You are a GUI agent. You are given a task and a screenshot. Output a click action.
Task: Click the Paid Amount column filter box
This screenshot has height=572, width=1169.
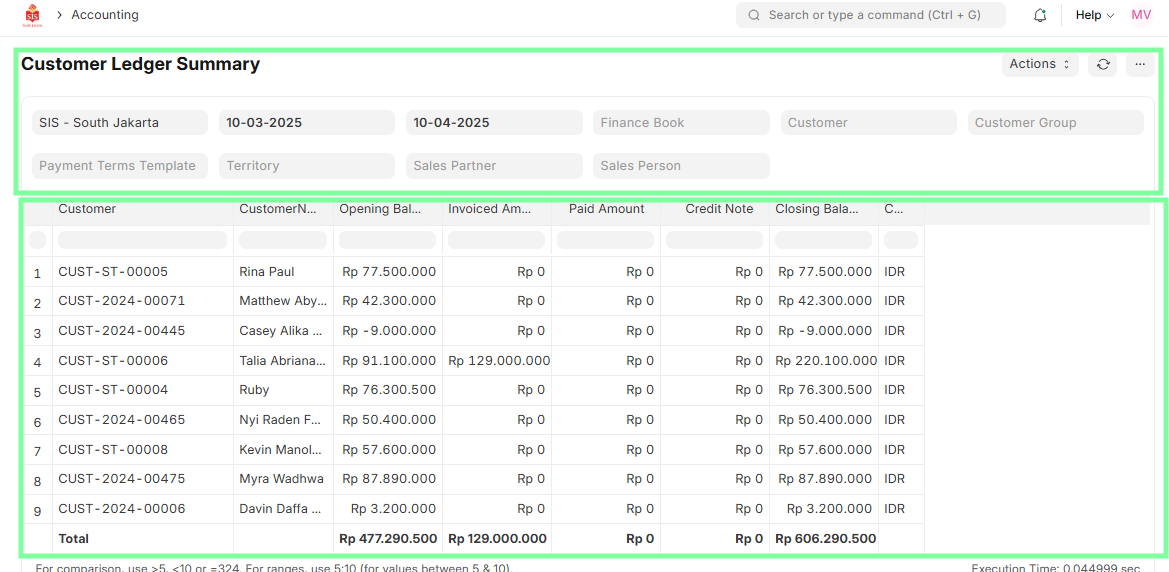605,240
